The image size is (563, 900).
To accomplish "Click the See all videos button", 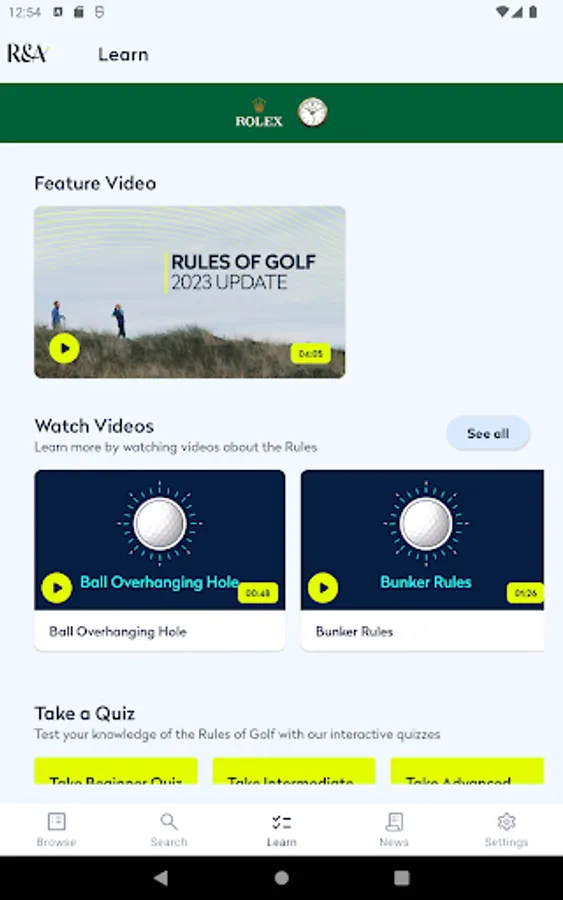I will click(x=488, y=433).
